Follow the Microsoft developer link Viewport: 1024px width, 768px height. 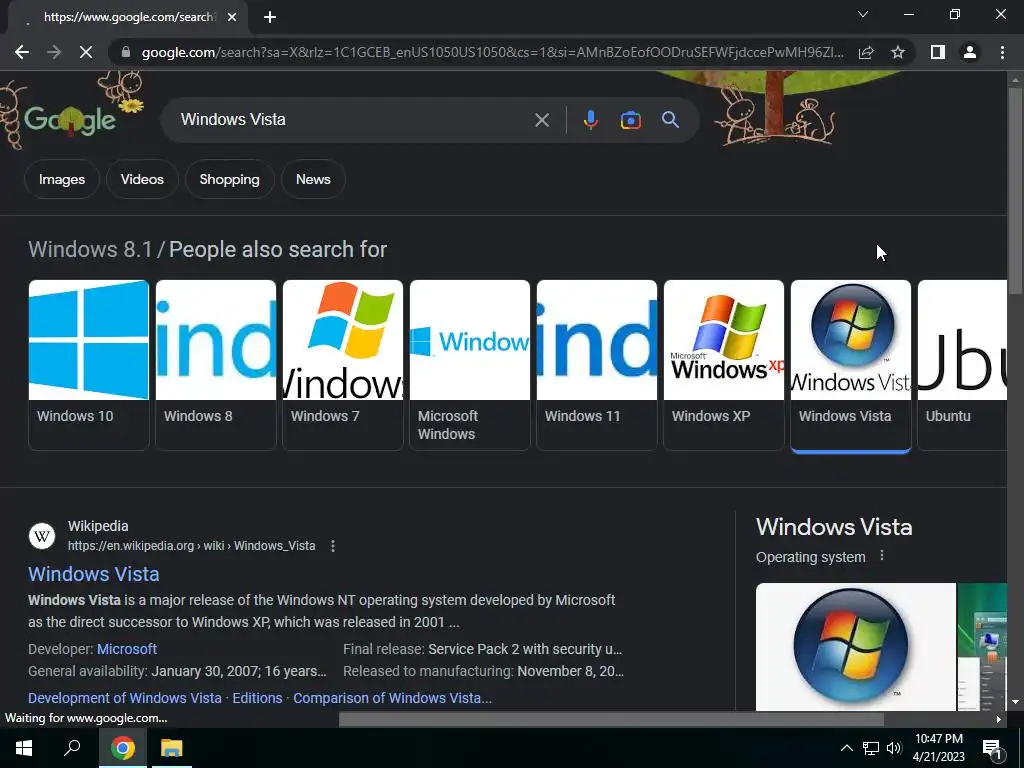[x=127, y=649]
